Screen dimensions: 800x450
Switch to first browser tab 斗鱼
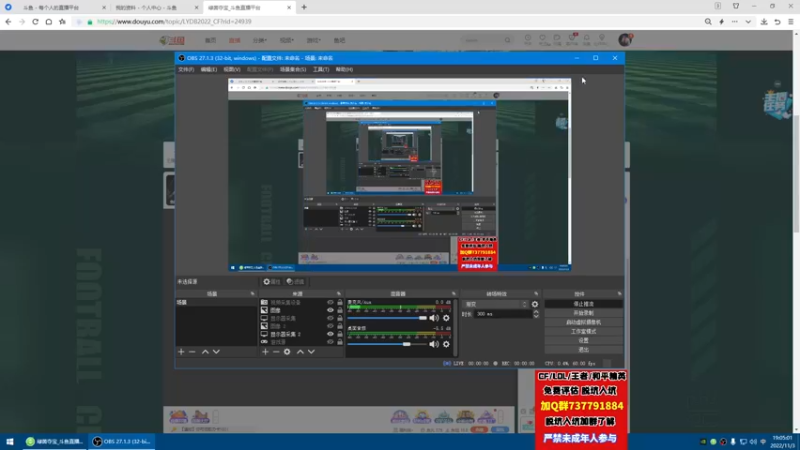[56, 8]
